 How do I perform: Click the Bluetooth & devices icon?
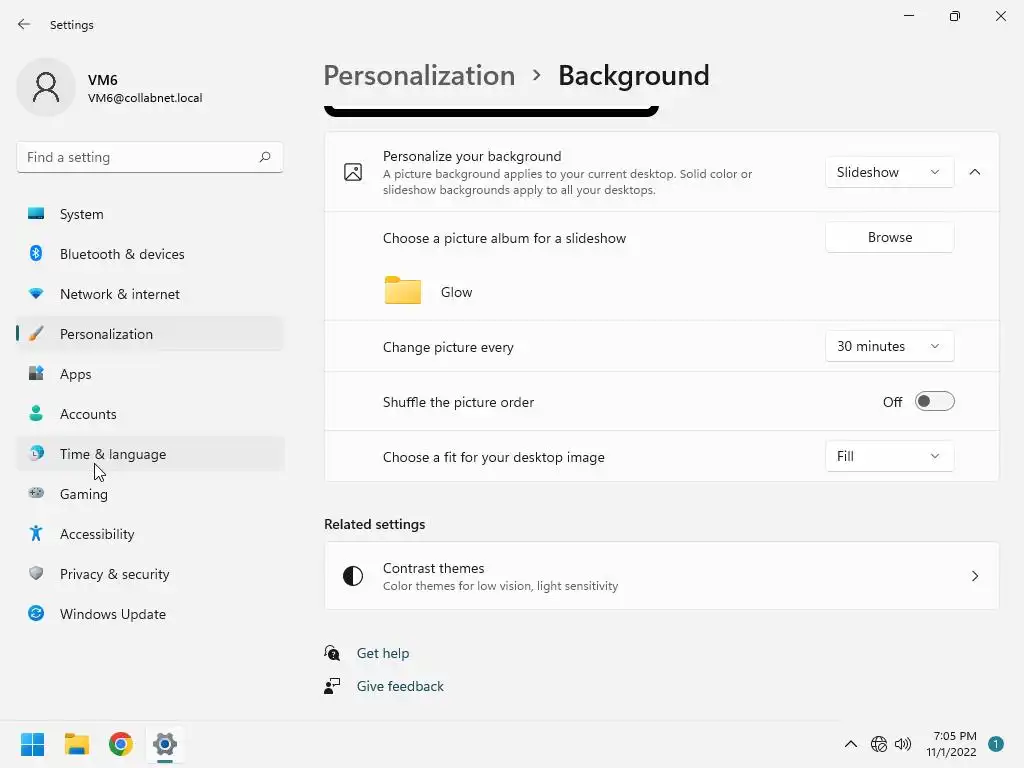[x=36, y=254]
